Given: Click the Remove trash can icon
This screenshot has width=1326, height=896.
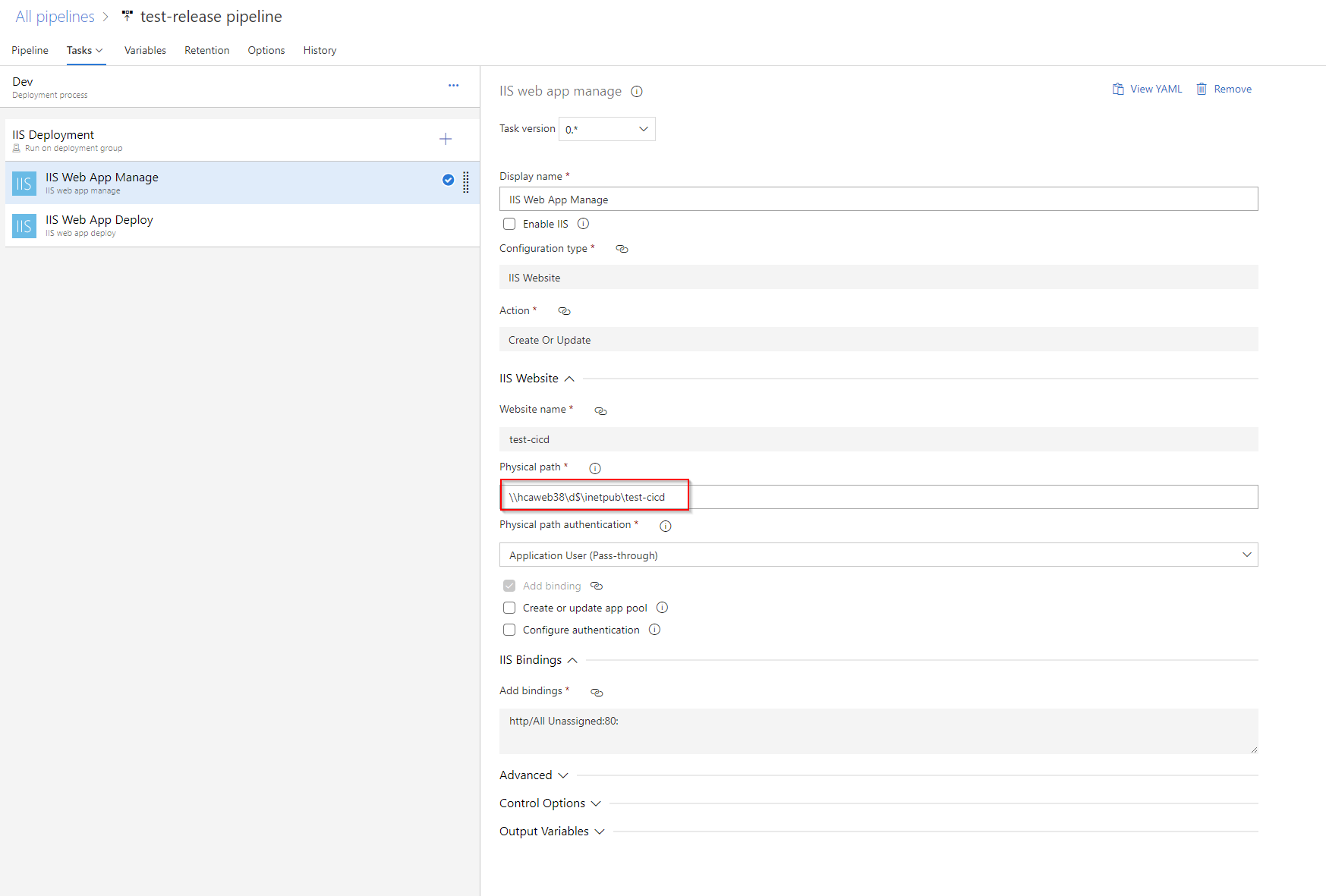Looking at the screenshot, I should (1202, 89).
